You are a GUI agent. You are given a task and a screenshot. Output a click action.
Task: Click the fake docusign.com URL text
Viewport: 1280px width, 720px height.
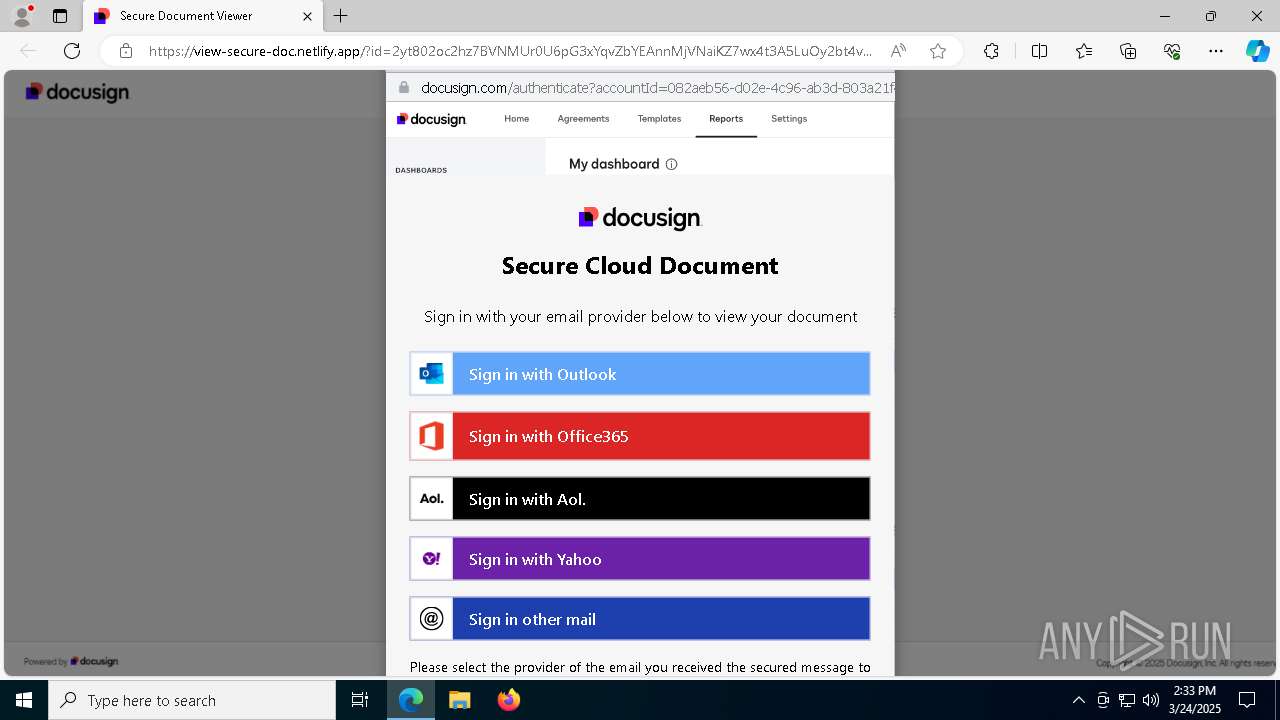[656, 88]
